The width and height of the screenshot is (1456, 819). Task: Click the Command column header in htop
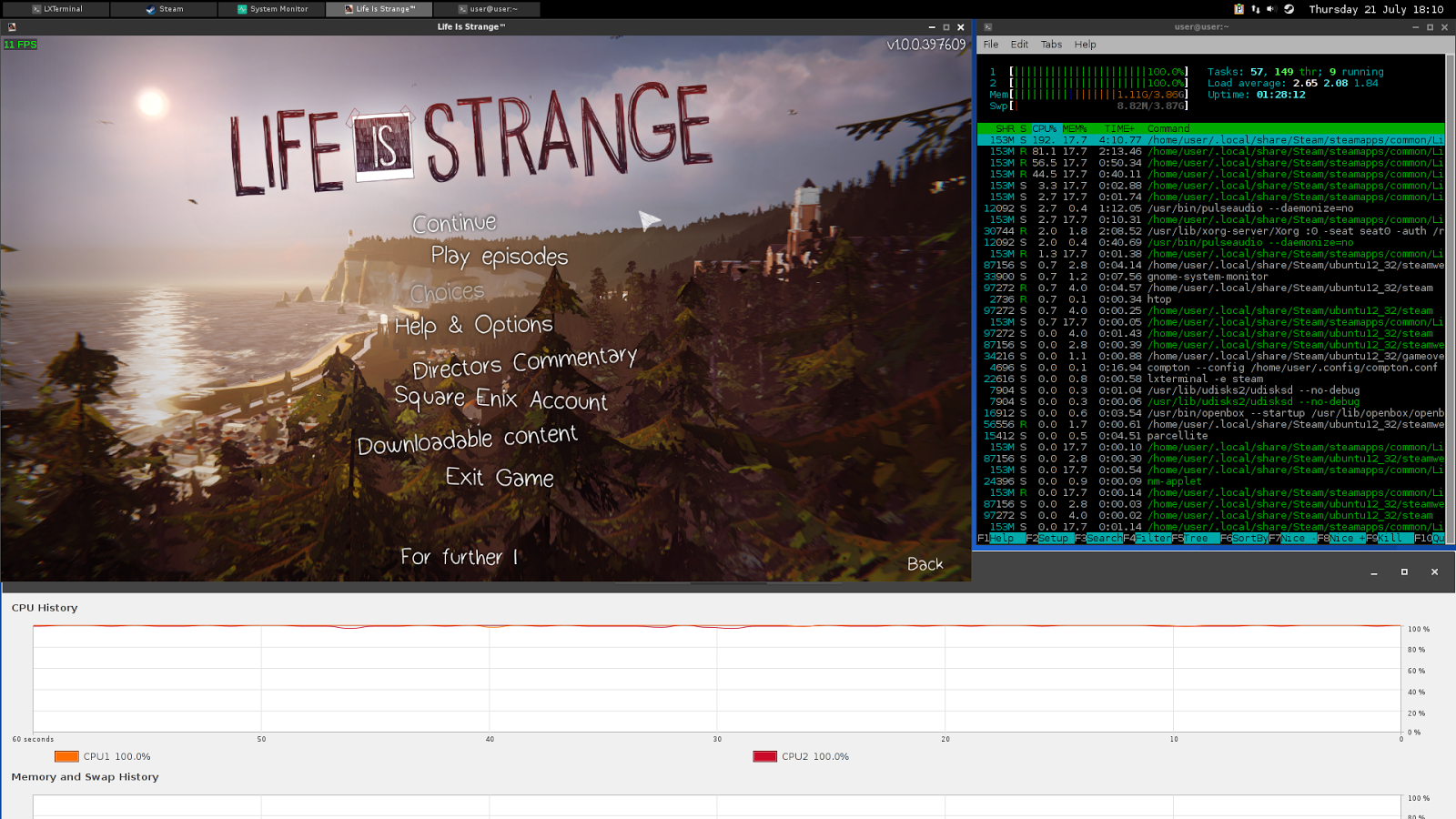point(1168,129)
